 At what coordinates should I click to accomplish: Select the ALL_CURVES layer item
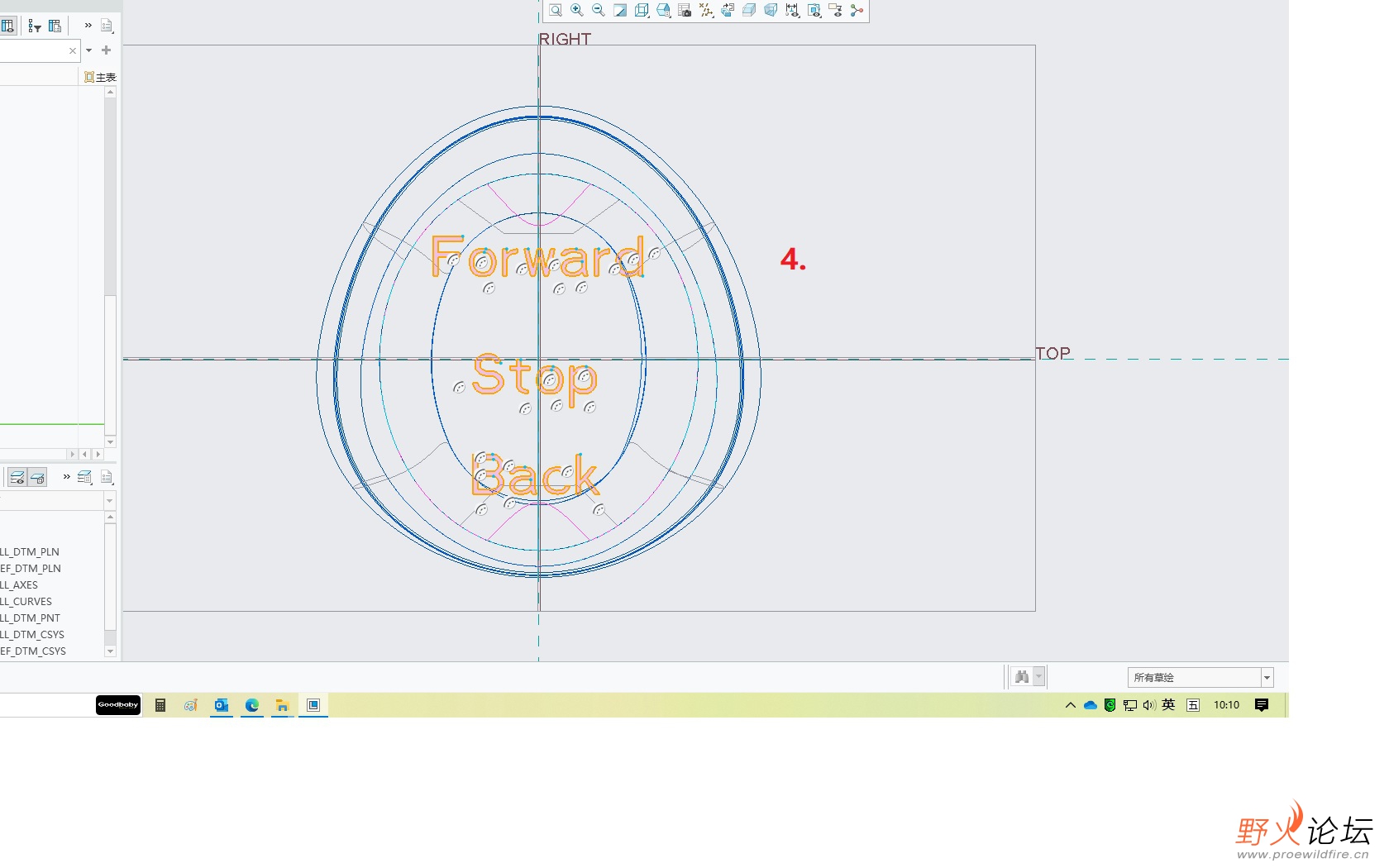26,602
